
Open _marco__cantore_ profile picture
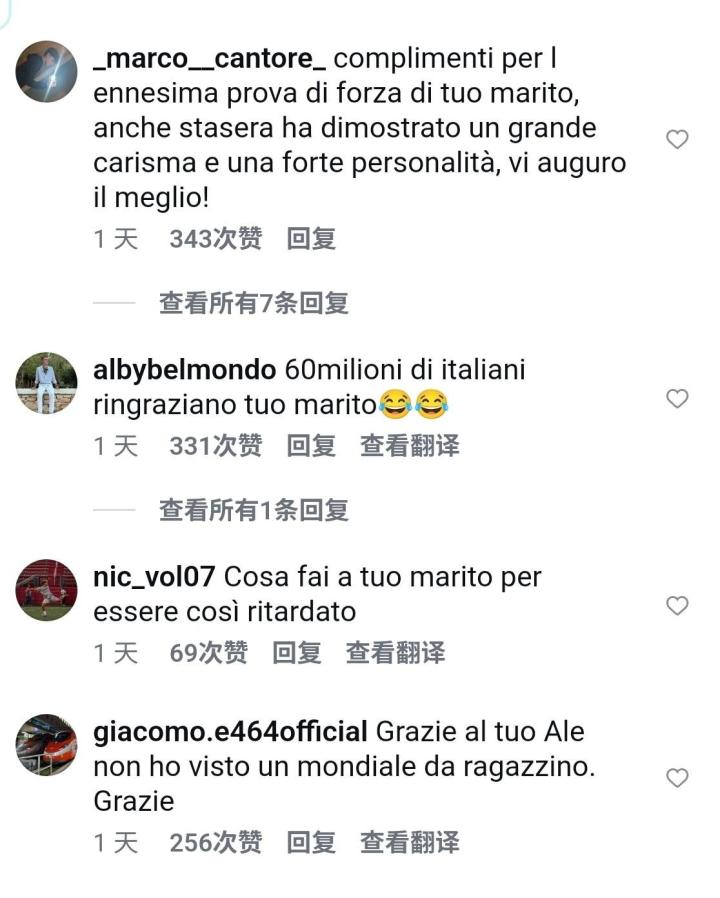click(x=46, y=72)
